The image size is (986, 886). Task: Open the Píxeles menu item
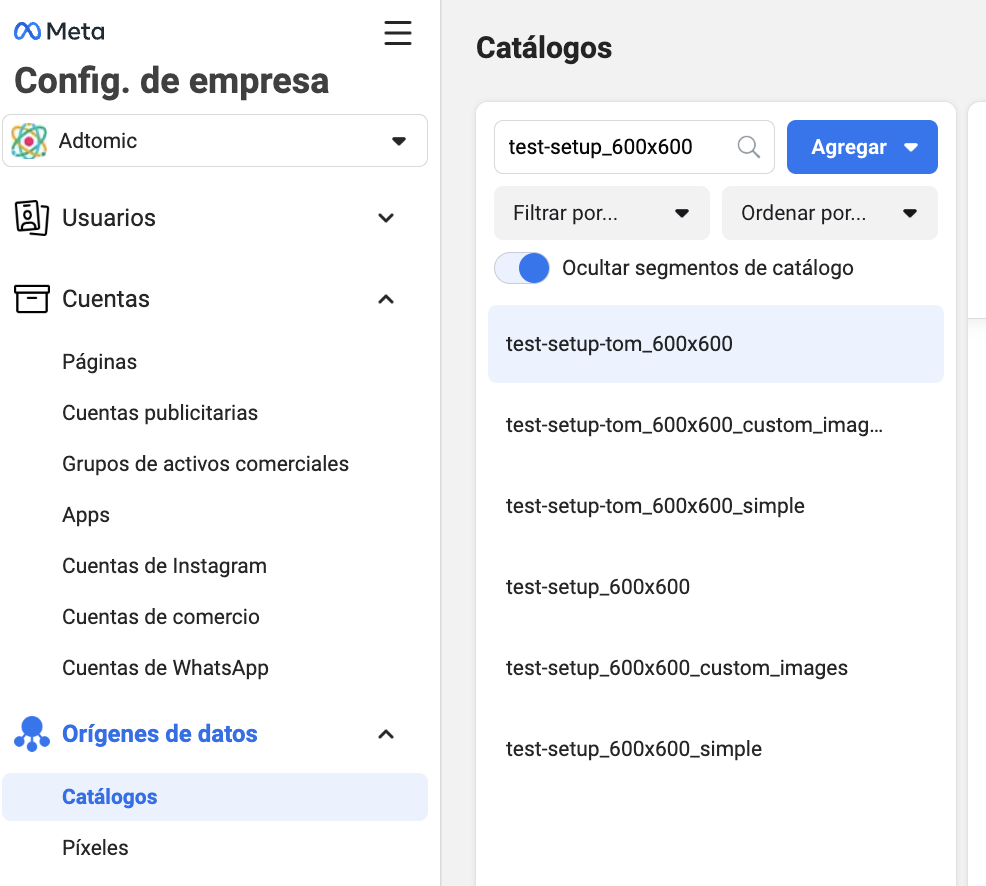(x=95, y=848)
